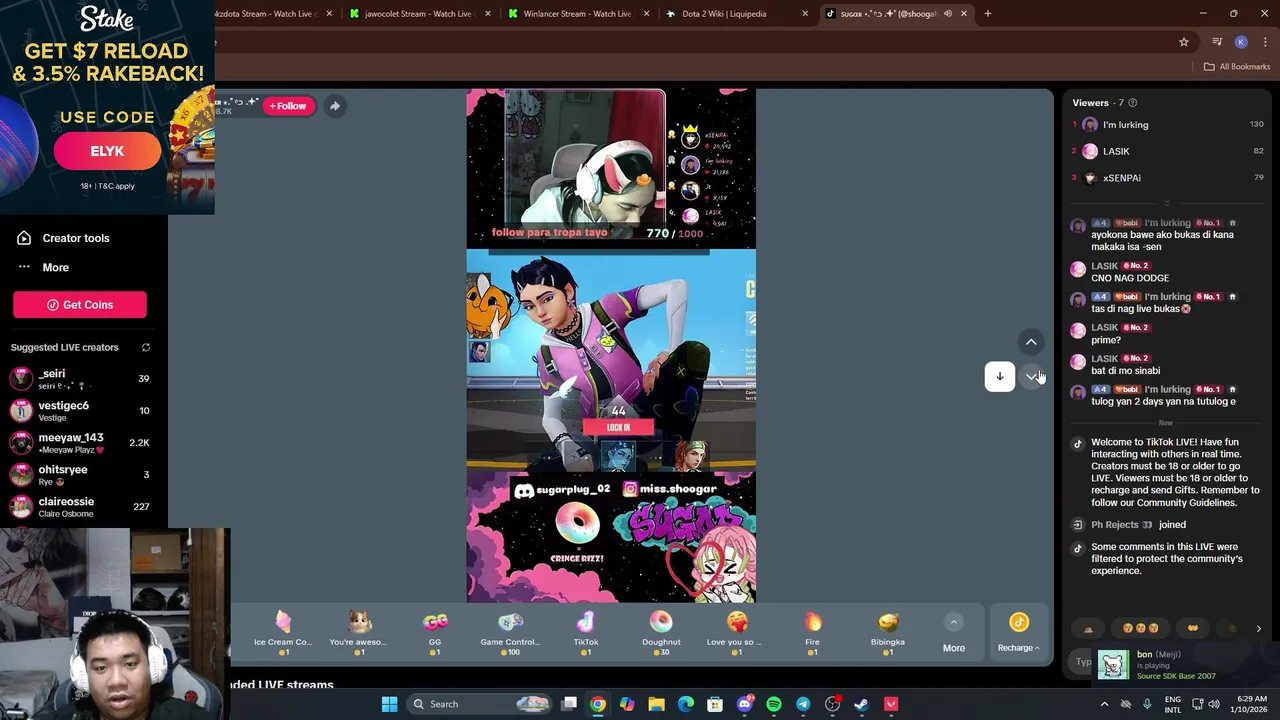The height and width of the screenshot is (720, 1280).
Task: Go to the next LIVE with down chevron
Action: coord(1031,376)
